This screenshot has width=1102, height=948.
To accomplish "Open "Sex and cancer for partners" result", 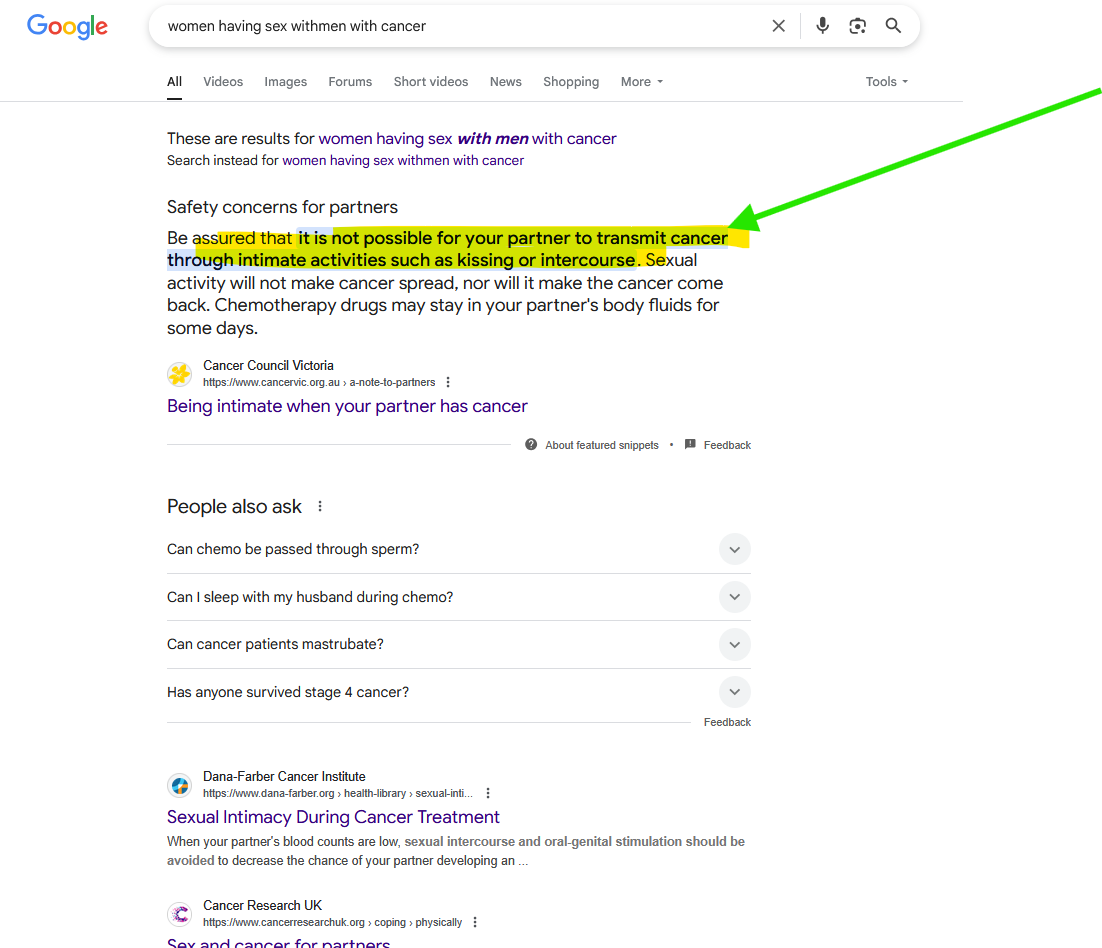I will tap(278, 942).
